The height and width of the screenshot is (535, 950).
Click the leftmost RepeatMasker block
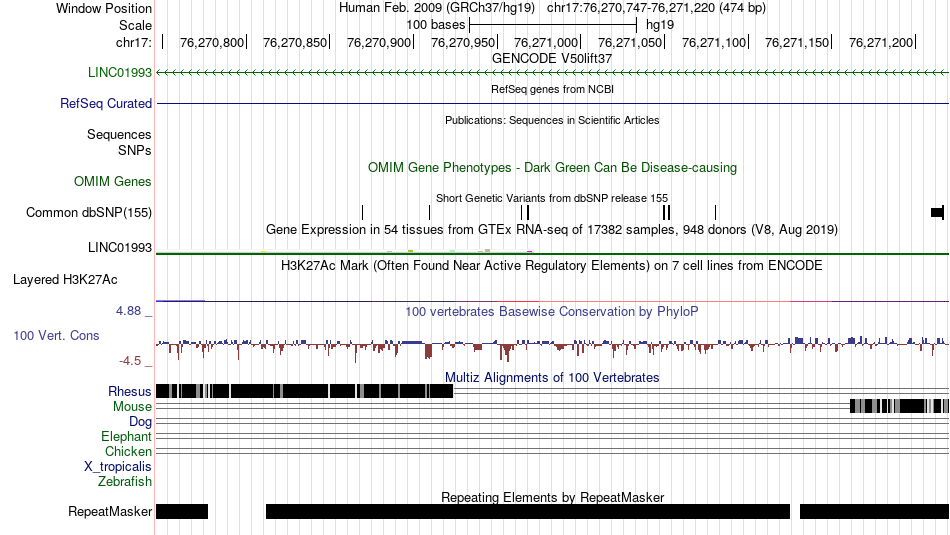[x=182, y=511]
